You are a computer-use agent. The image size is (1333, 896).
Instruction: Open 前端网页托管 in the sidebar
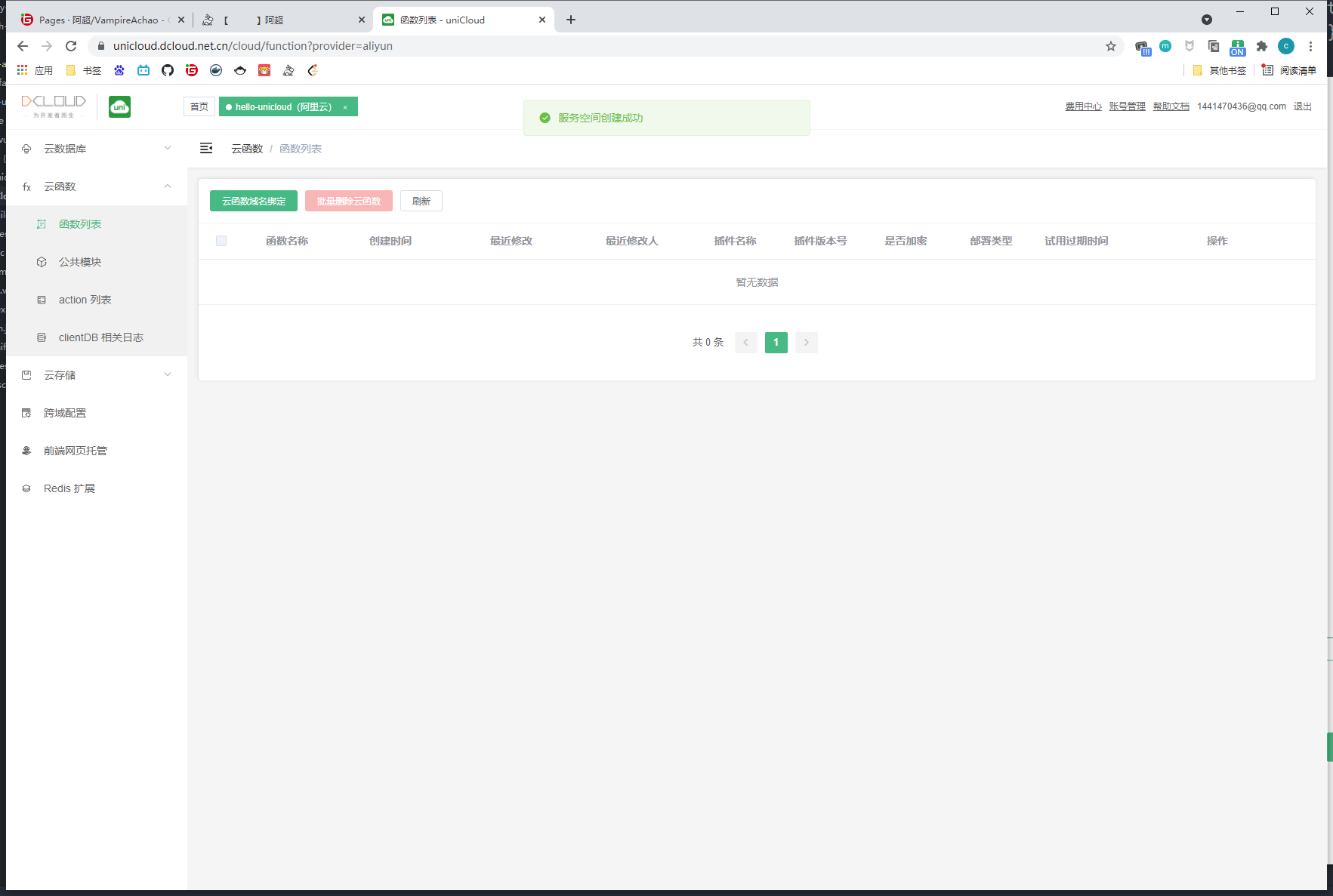tap(75, 451)
